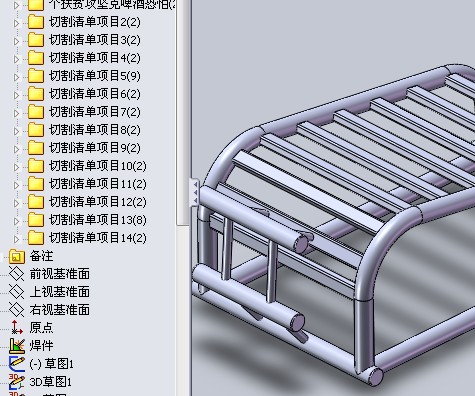Image resolution: width=475 pixels, height=396 pixels.
Task: Select 切割清单项目11(2) text label
Action: [x=98, y=184]
